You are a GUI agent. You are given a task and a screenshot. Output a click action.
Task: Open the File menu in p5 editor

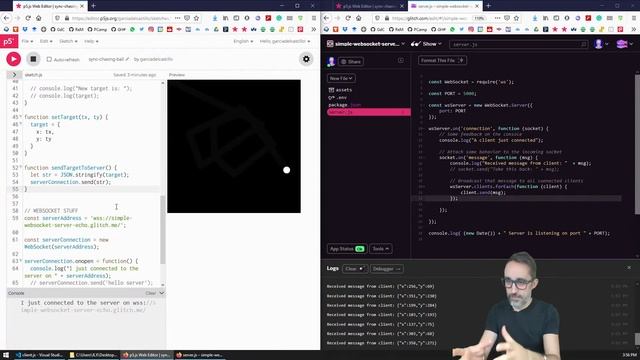pos(27,41)
